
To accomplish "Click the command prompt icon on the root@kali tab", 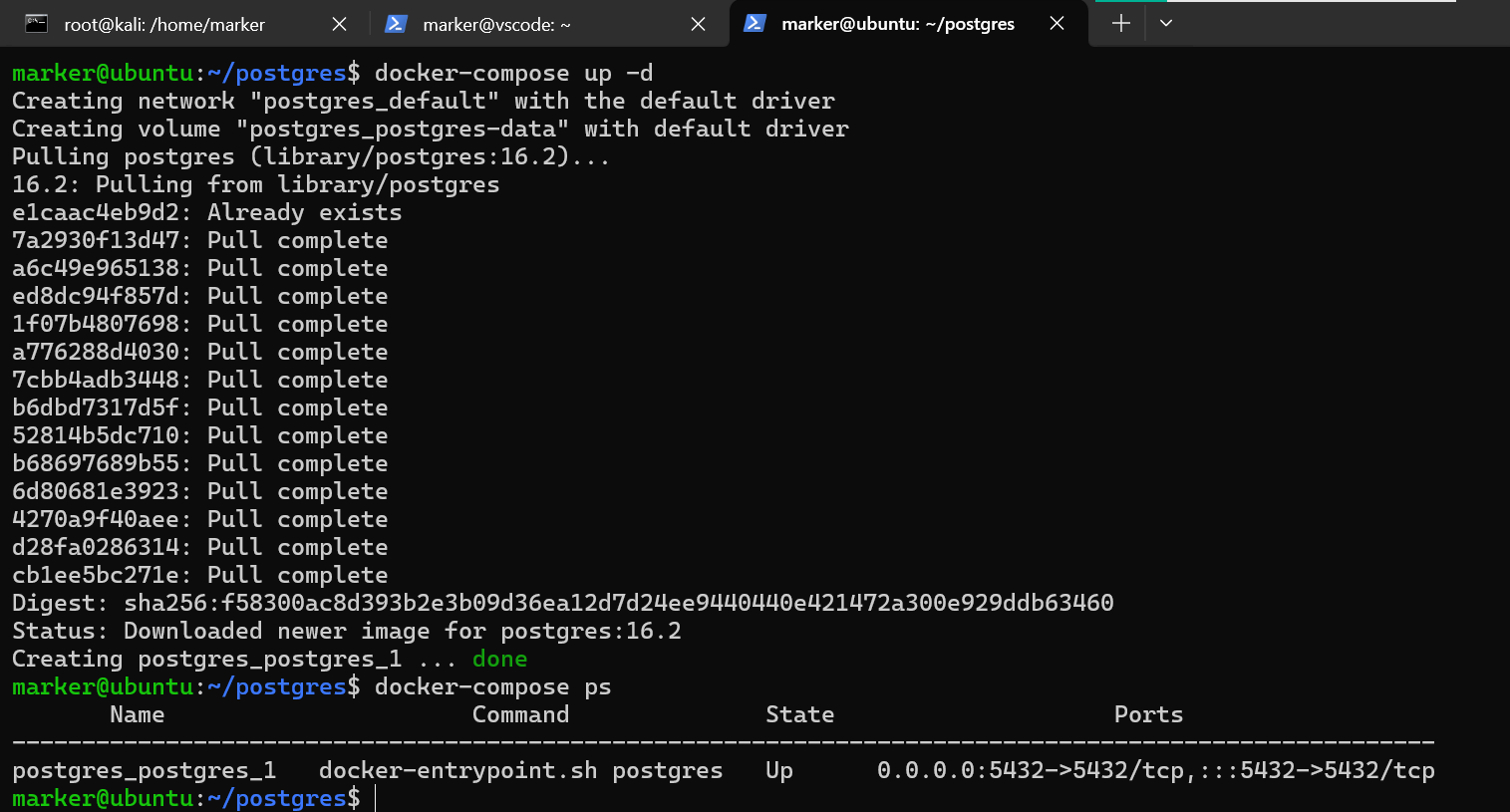I will pos(37,24).
